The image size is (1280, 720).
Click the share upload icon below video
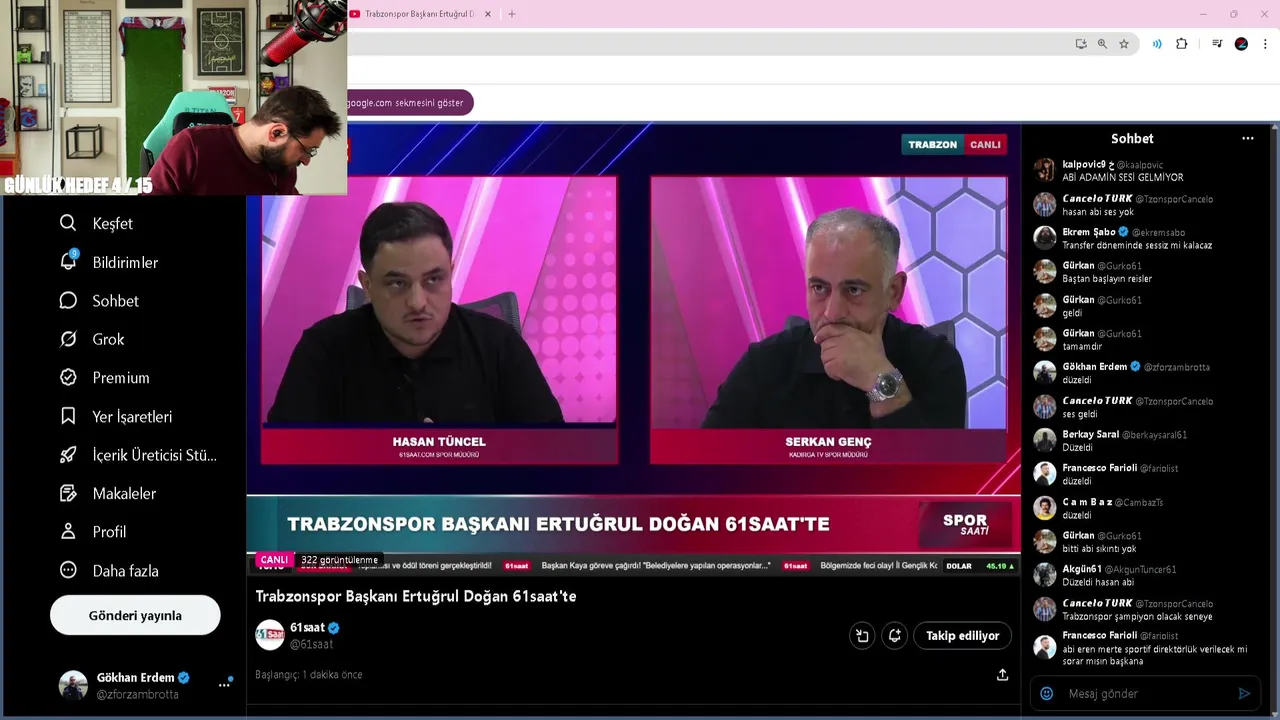pyautogui.click(x=1002, y=675)
